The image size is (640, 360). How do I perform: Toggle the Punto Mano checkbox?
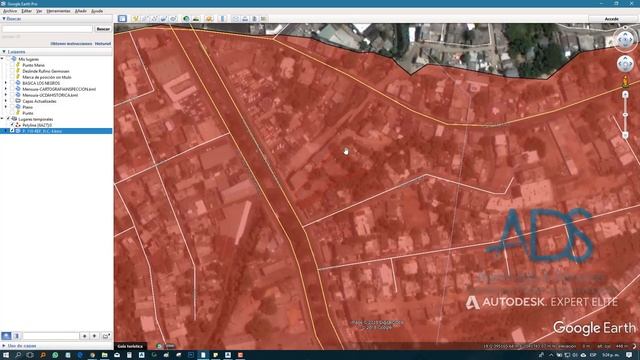[x=12, y=65]
